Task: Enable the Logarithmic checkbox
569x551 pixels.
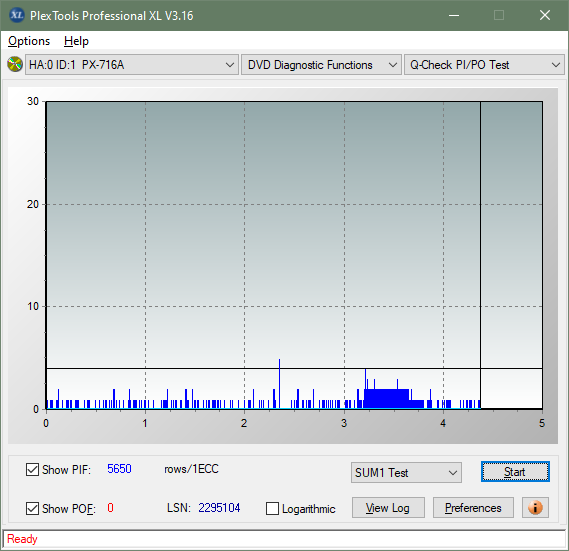Action: click(x=272, y=508)
